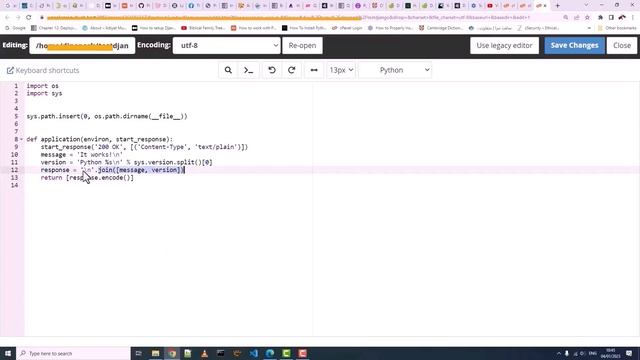
Task: Open the browser side panel icon
Action: (611, 18)
